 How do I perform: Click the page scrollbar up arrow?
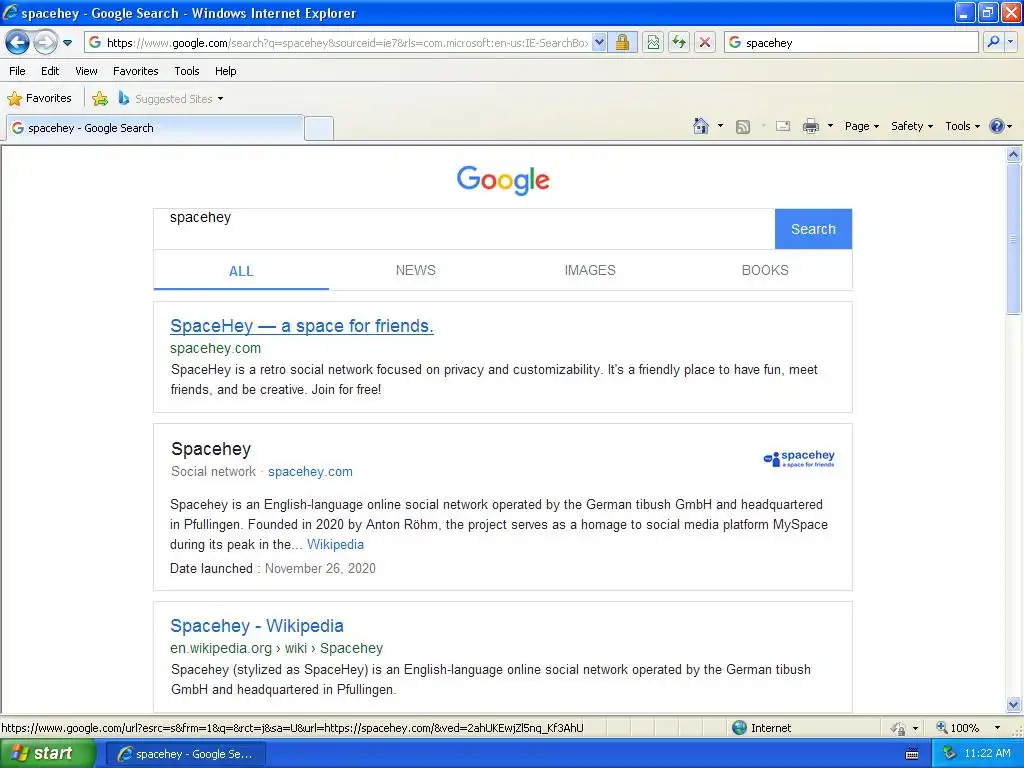pyautogui.click(x=1014, y=155)
